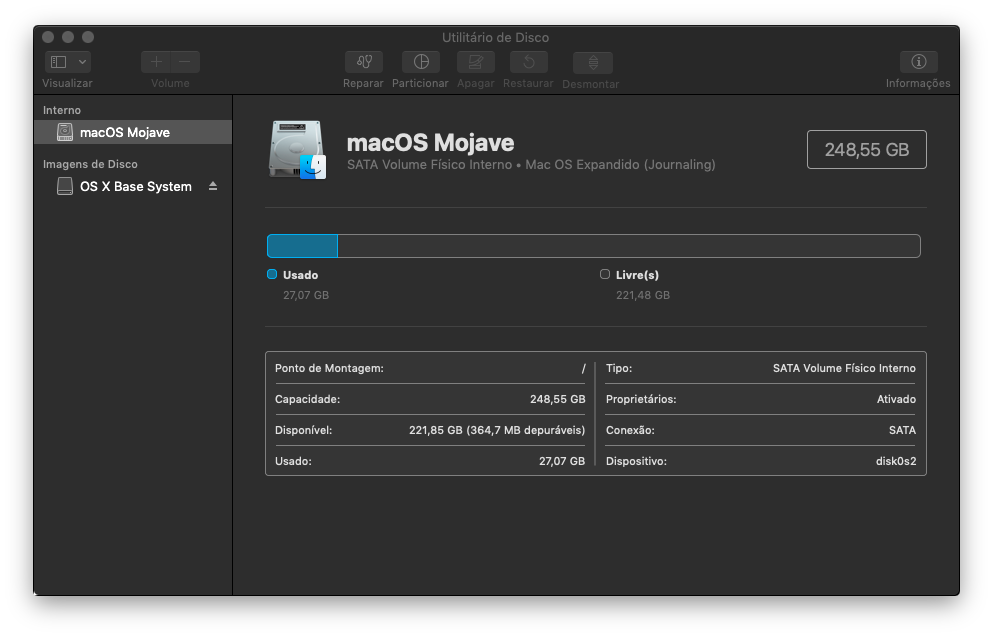The width and height of the screenshot is (993, 637).
Task: Click the Ponto de Montagem row
Action: (430, 368)
